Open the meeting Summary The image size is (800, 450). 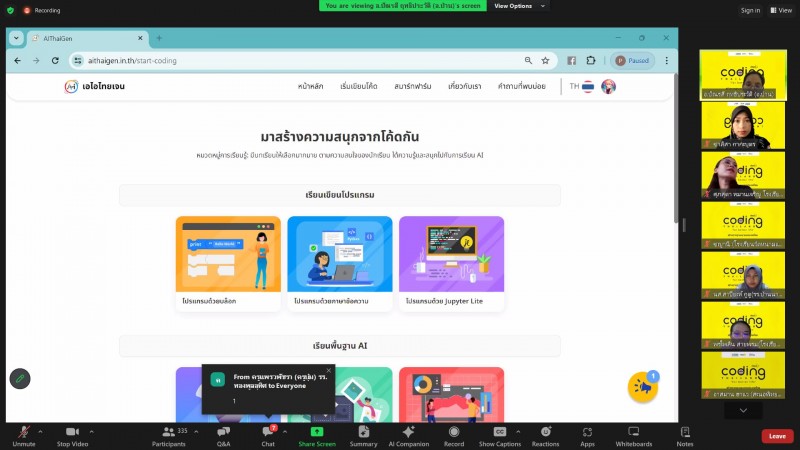[x=363, y=436]
